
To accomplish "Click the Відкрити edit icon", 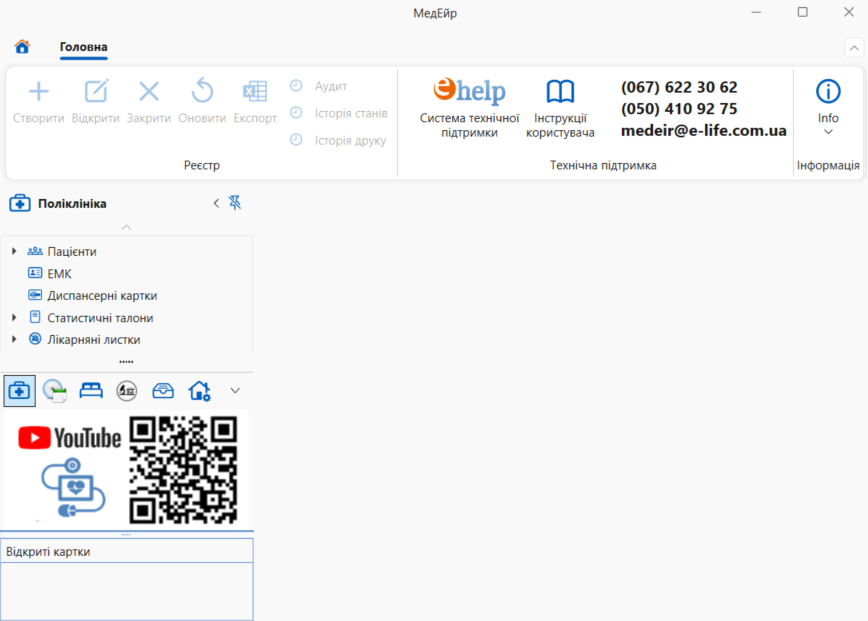I will 96,91.
